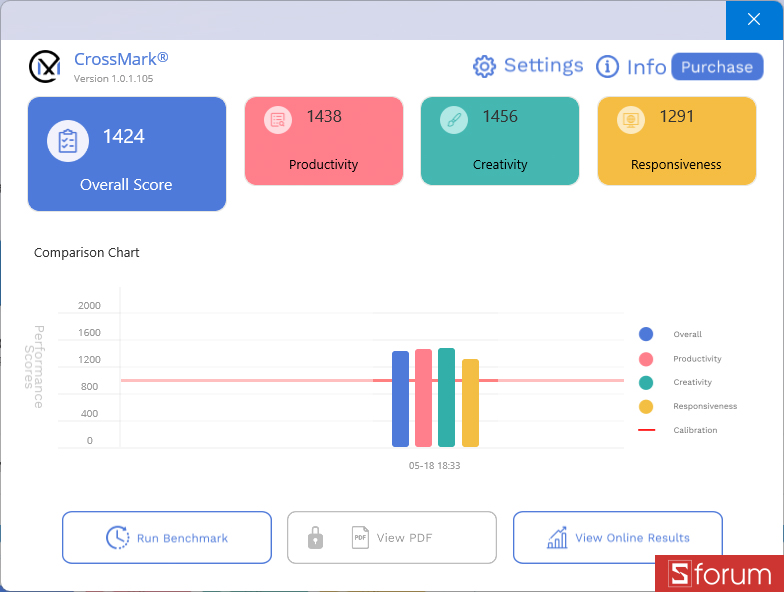This screenshot has height=592, width=784.
Task: Click the 1200 axis value
Action: 89,360
